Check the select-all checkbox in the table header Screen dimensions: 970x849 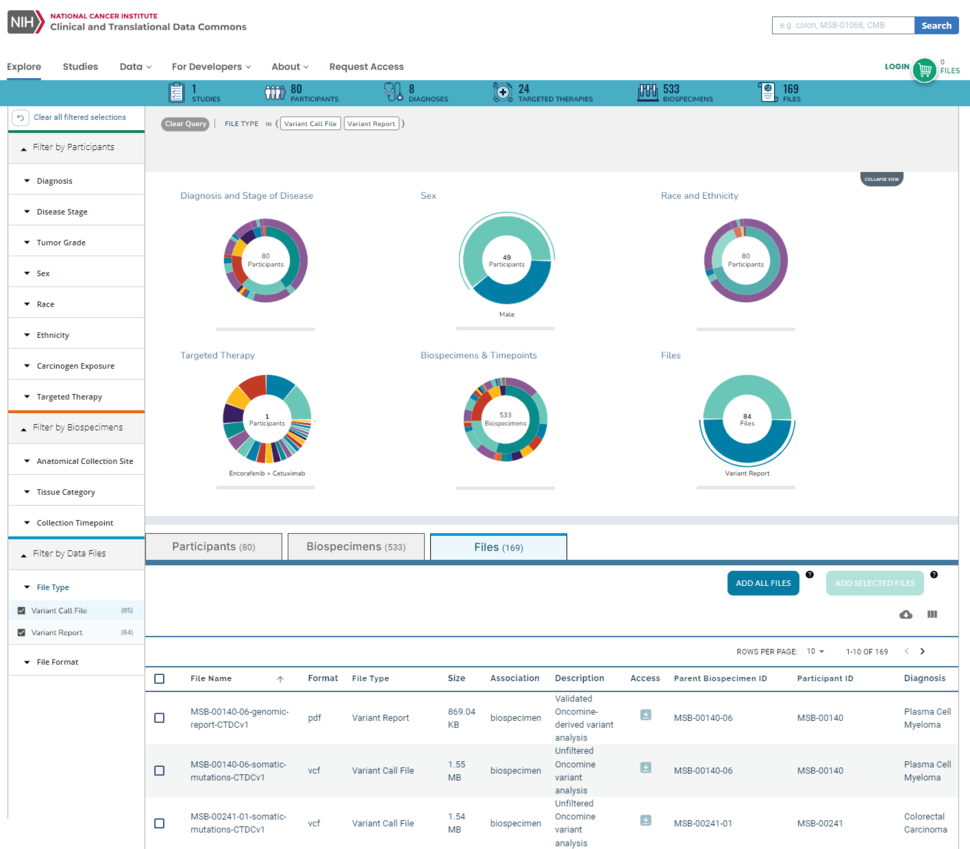click(158, 678)
